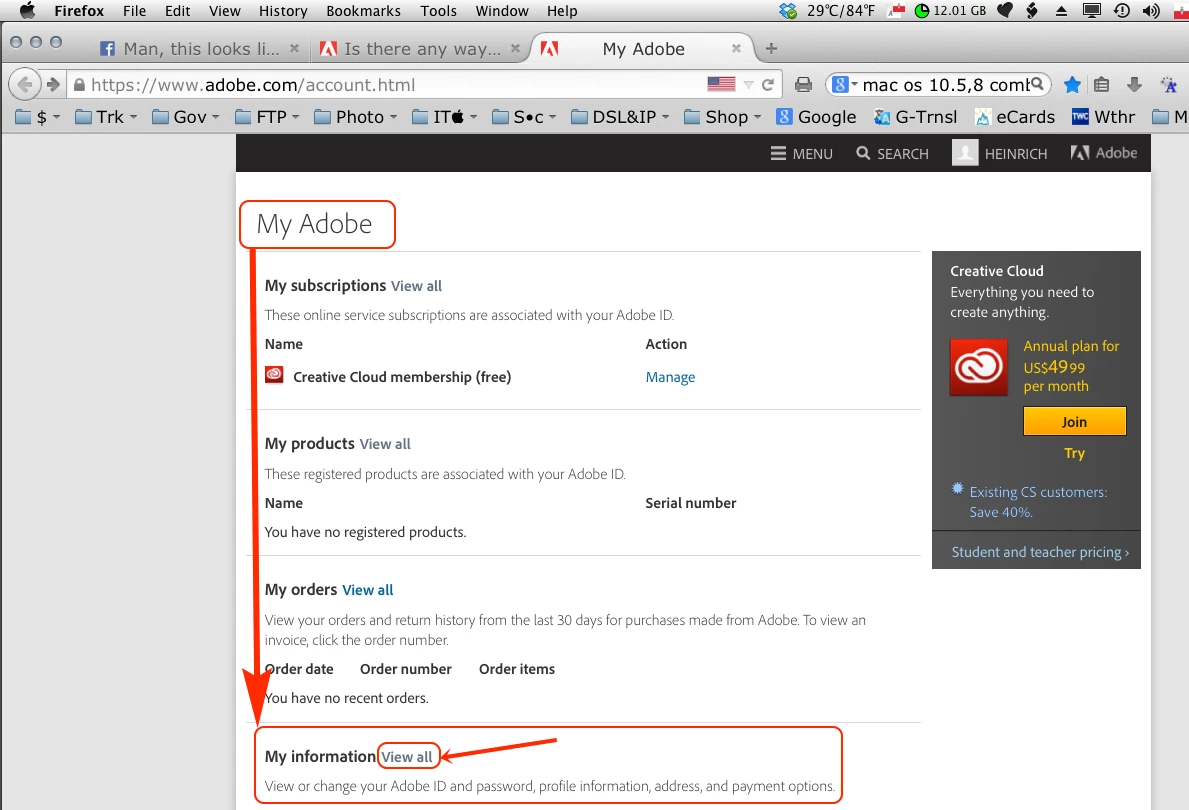The height and width of the screenshot is (810, 1189).
Task: Open the Apple menu
Action: (x=27, y=11)
